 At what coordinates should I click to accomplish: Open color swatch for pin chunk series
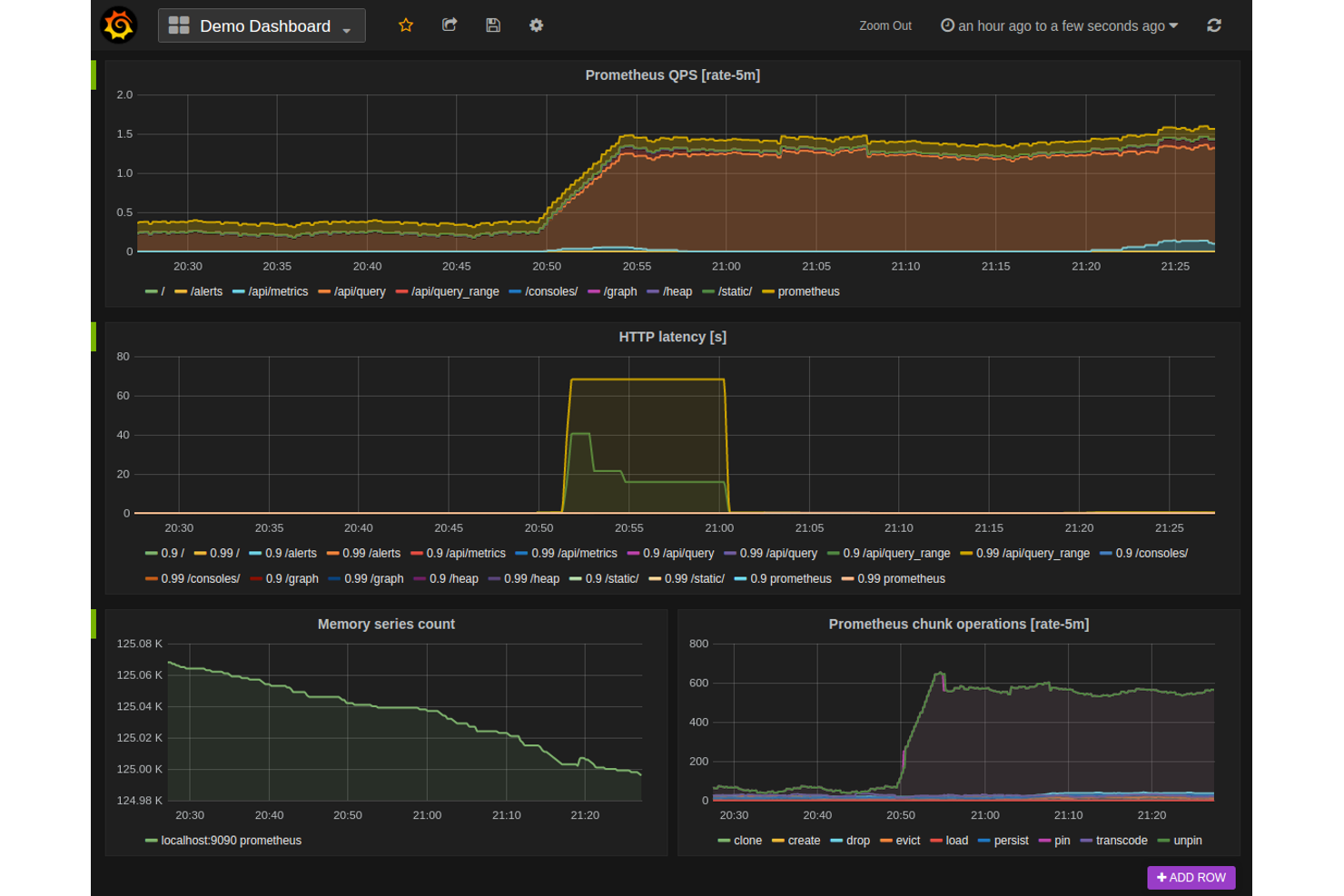click(x=1044, y=841)
